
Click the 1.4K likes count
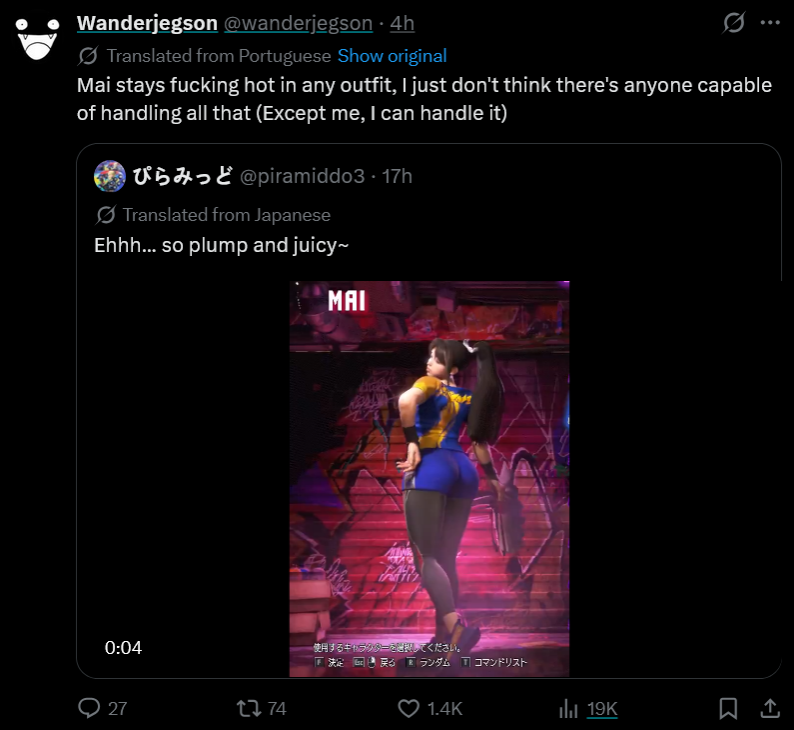pos(445,709)
